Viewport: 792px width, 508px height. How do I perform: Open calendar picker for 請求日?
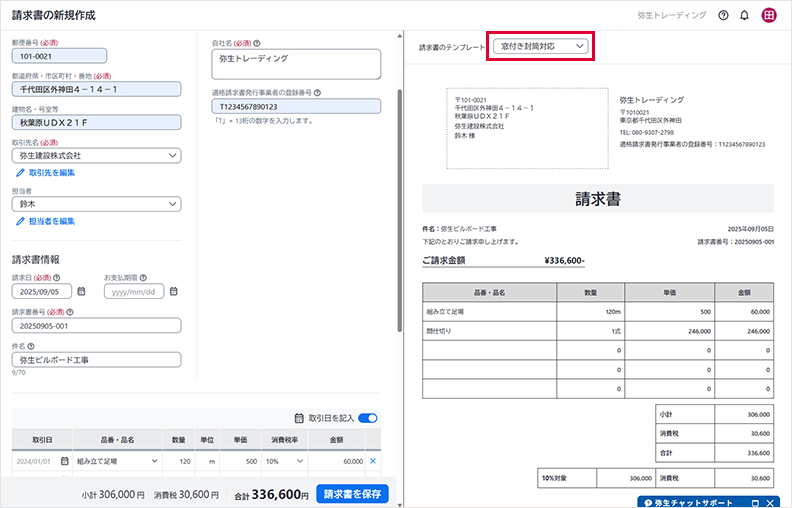point(81,292)
